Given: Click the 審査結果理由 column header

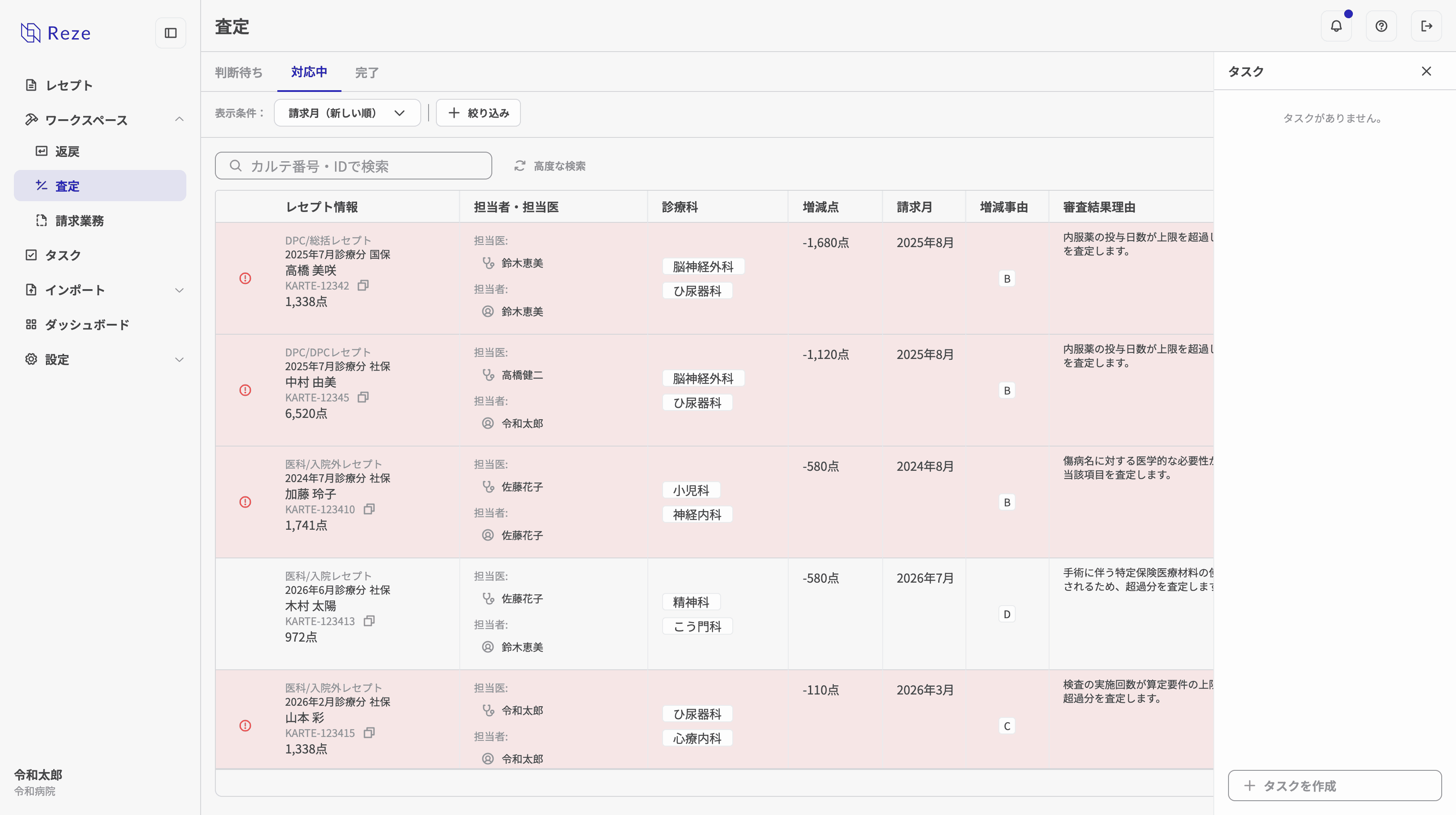Looking at the screenshot, I should (x=1099, y=207).
